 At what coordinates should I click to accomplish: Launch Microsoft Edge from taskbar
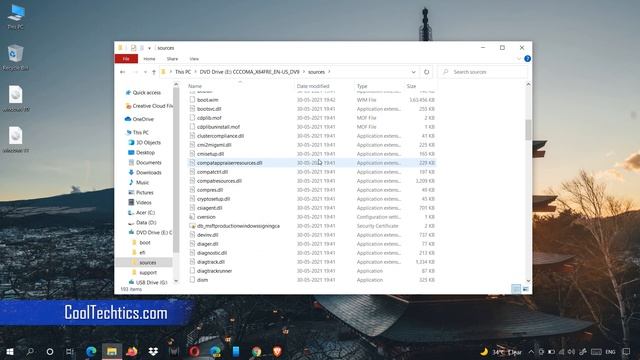click(91, 351)
